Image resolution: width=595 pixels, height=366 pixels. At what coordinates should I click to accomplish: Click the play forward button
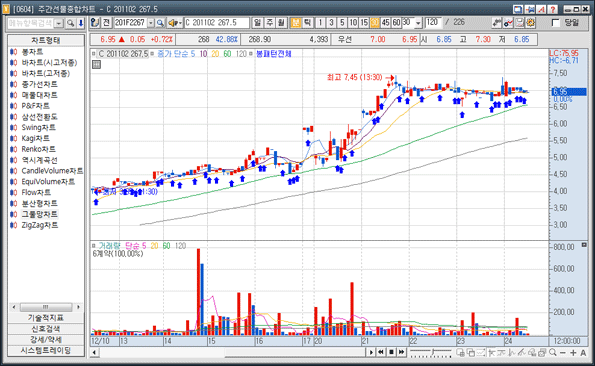pyautogui.click(x=371, y=352)
